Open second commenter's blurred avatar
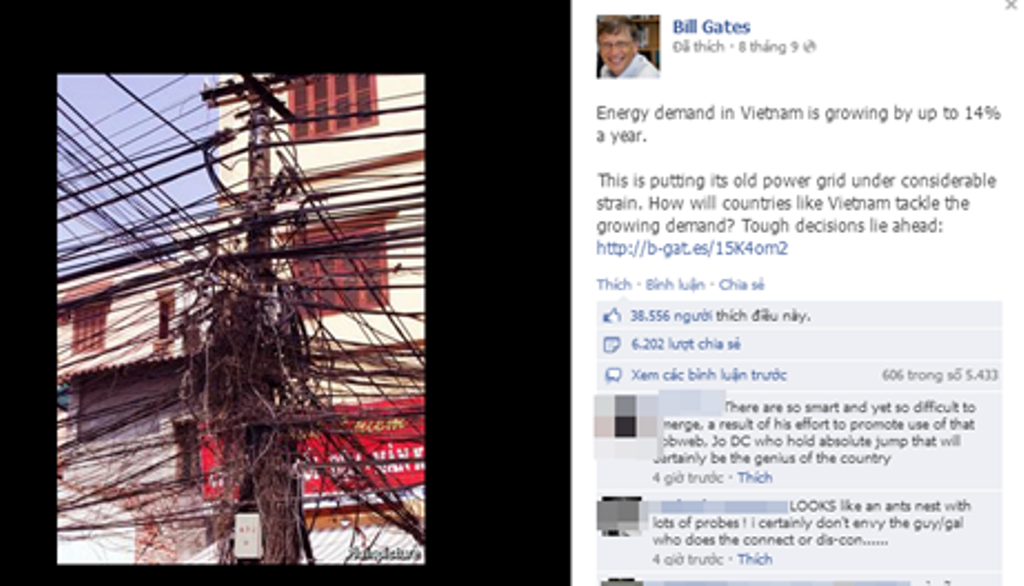The height and width of the screenshot is (586, 1024). pos(619,516)
